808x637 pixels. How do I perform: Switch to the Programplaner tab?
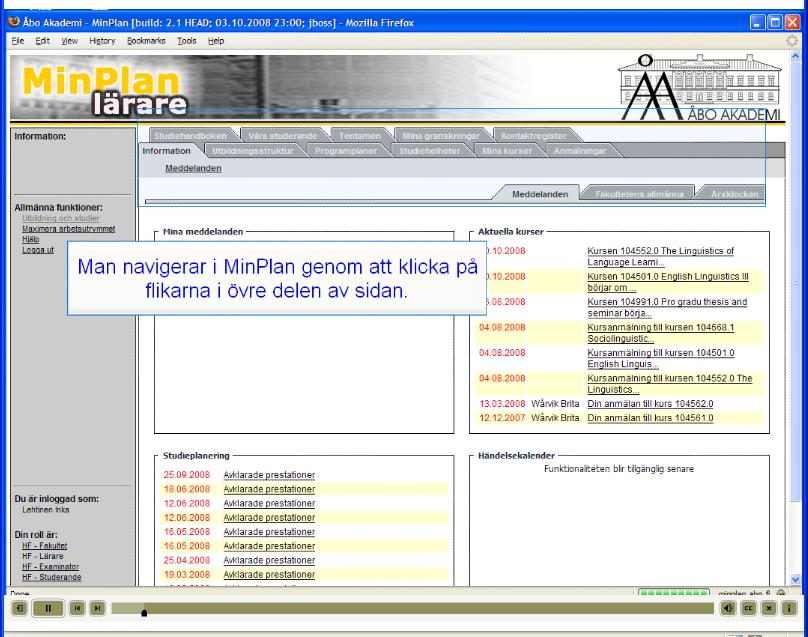point(346,150)
